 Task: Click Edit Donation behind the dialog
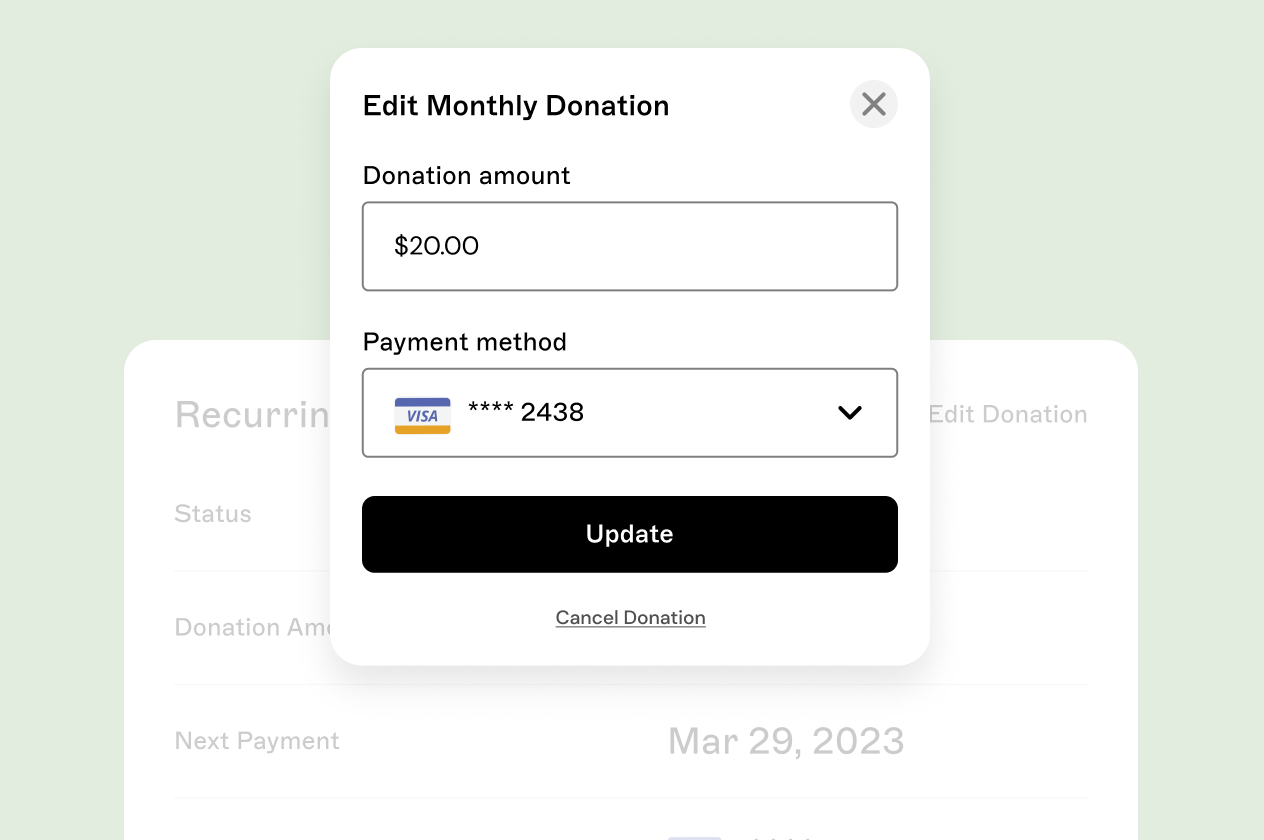(x=1007, y=414)
